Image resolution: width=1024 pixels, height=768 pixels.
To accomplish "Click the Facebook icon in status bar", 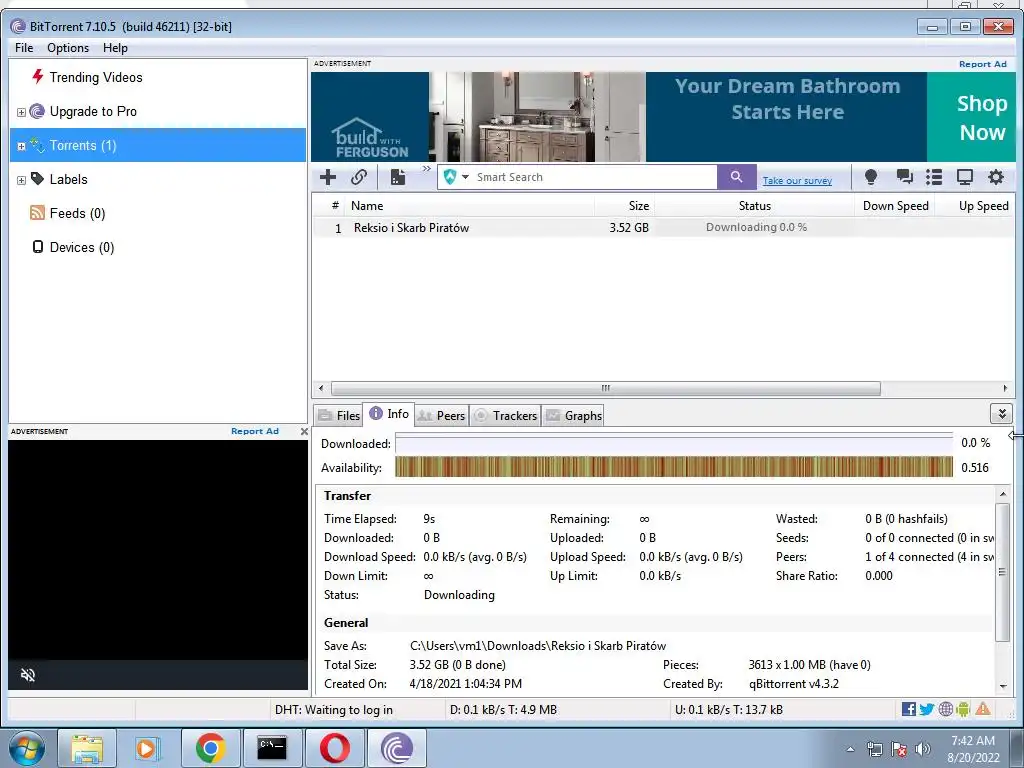I will 908,709.
